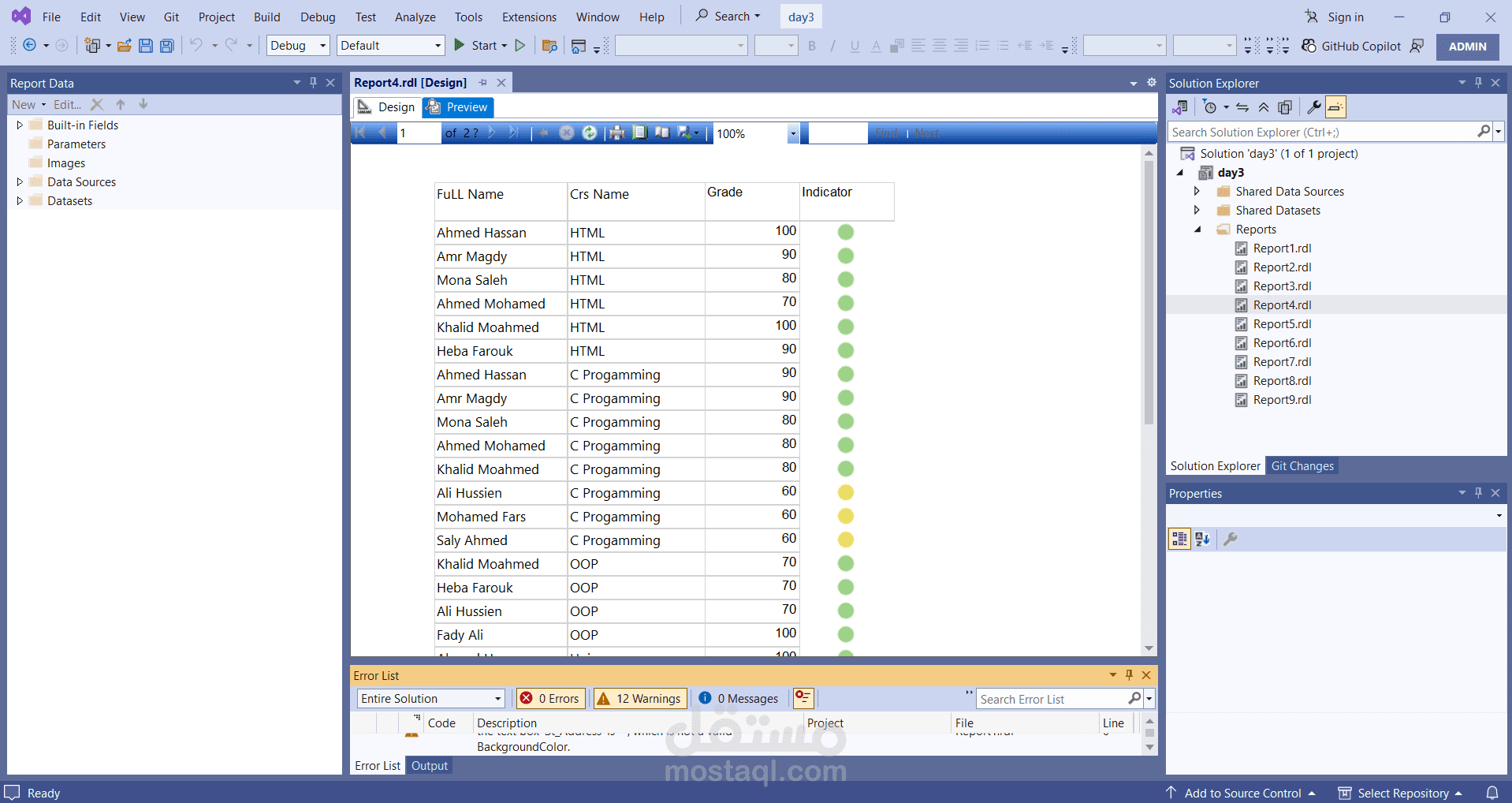Switch to the Git Changes tab
The height and width of the screenshot is (803, 1512).
[x=1302, y=466]
